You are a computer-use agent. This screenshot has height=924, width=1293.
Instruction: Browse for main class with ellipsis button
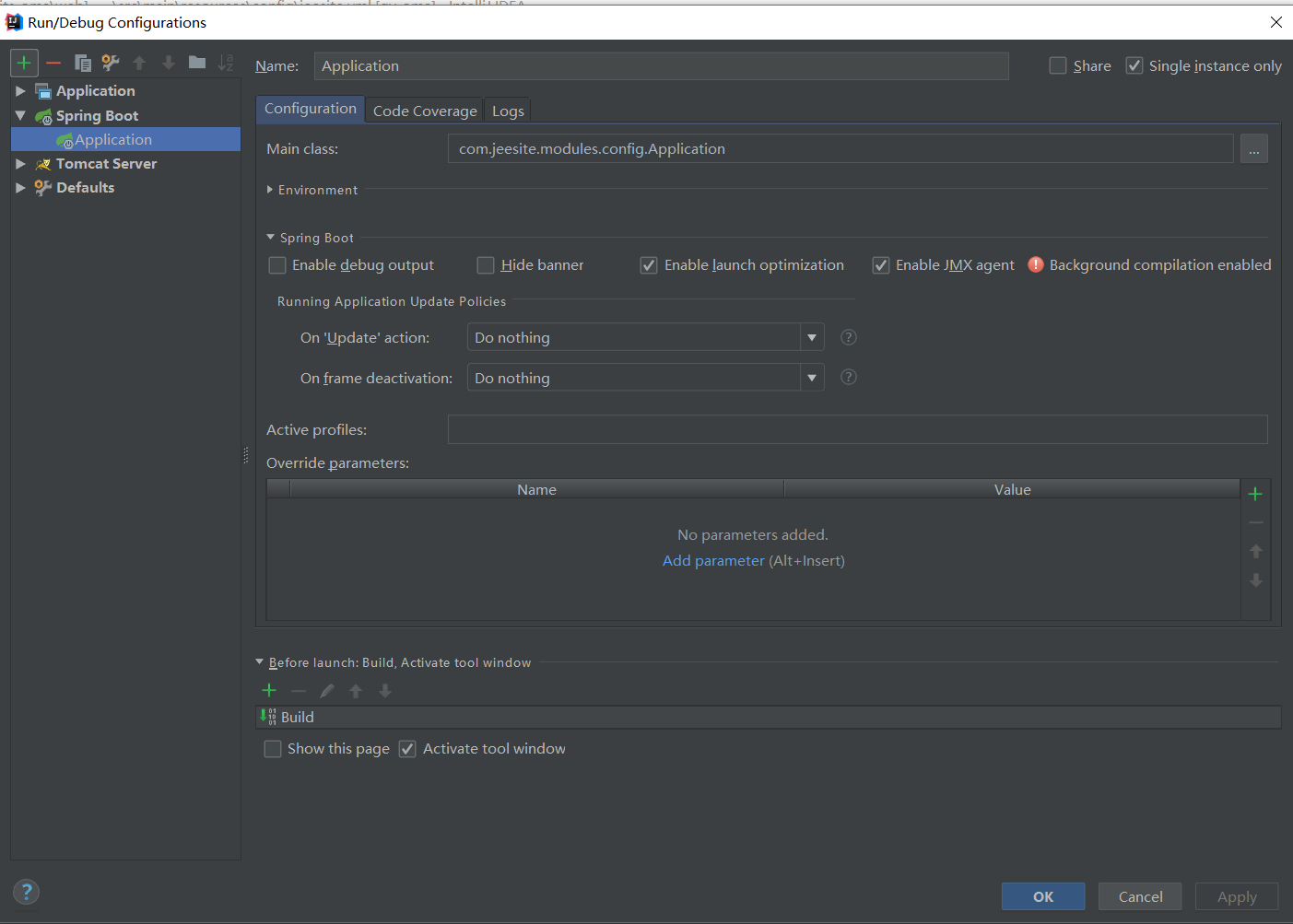click(1254, 148)
